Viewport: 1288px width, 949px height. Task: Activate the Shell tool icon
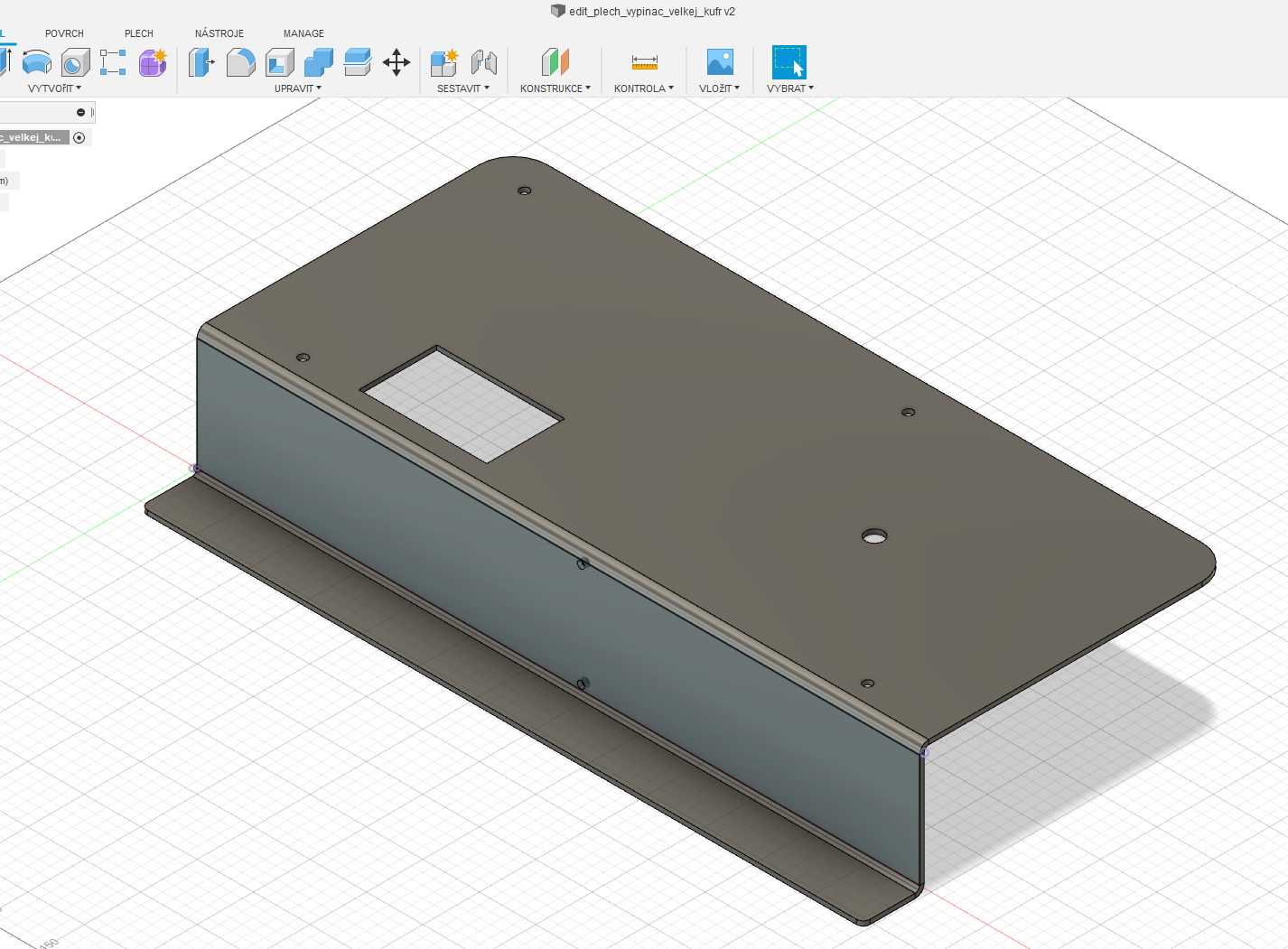(280, 62)
